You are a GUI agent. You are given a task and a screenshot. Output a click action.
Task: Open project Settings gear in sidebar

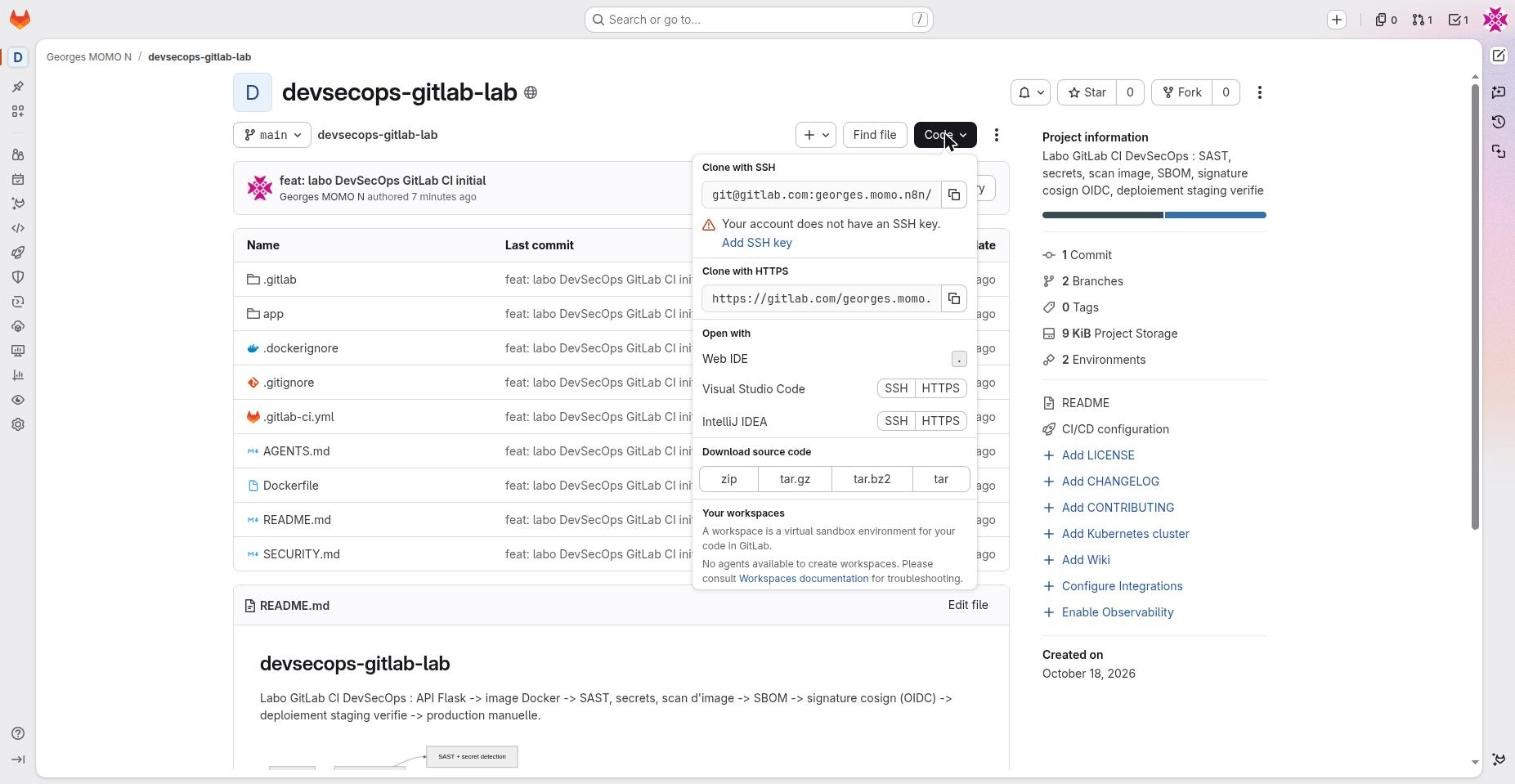pos(17,424)
